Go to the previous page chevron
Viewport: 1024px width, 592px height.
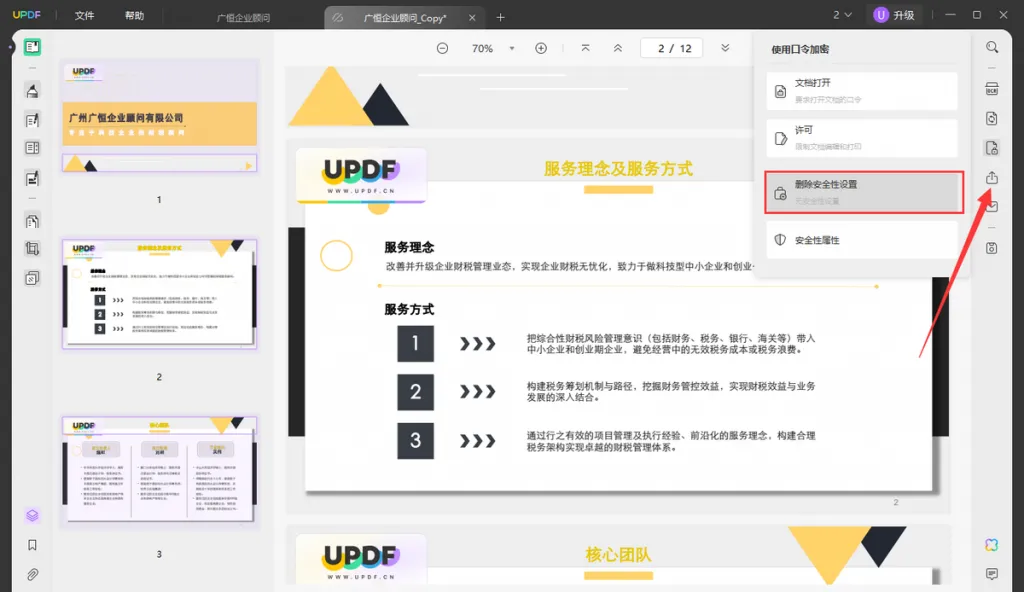coord(618,48)
